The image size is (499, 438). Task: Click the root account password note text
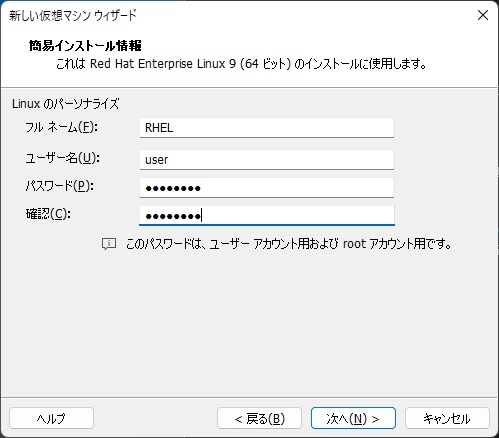point(289,244)
